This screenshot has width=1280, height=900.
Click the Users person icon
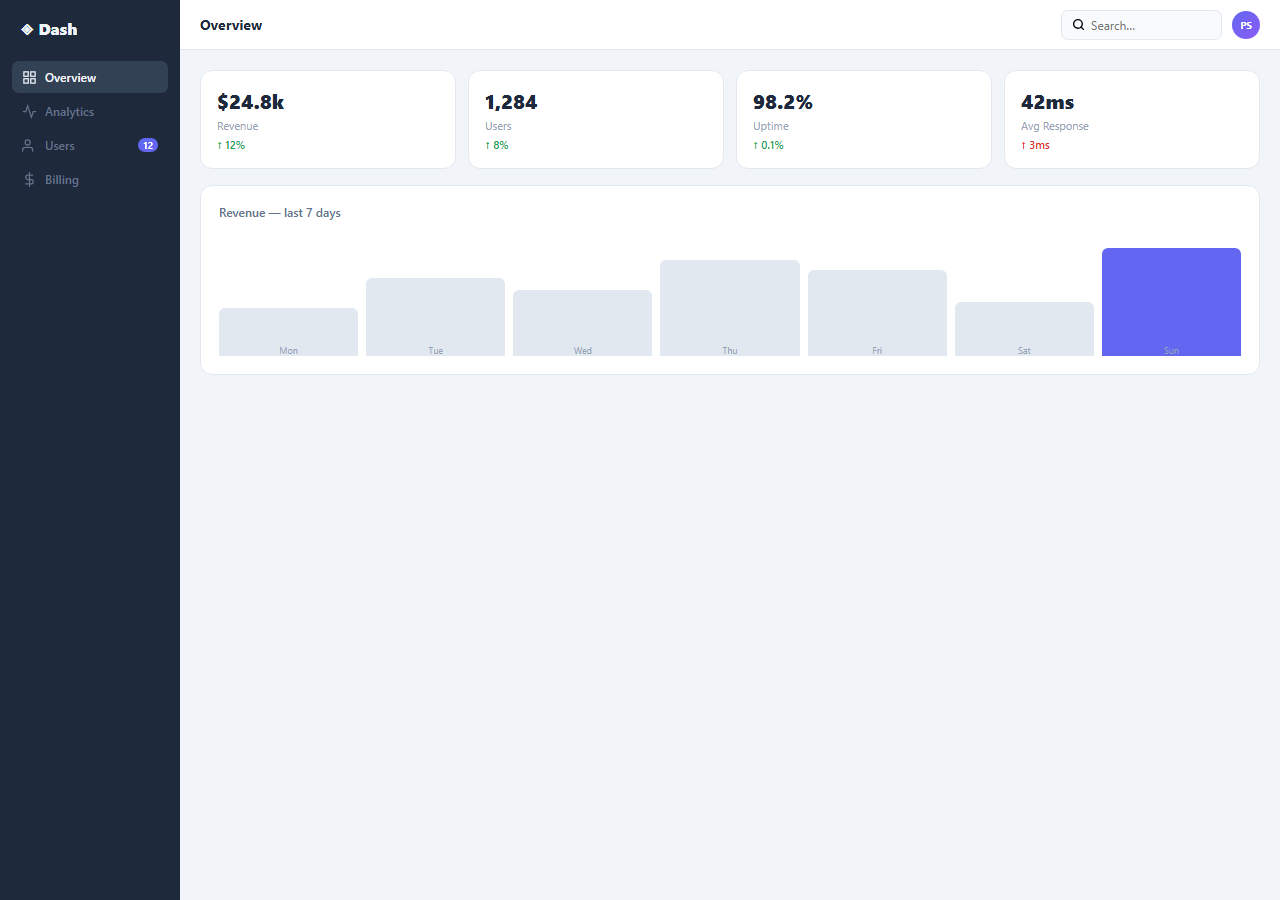pos(29,146)
